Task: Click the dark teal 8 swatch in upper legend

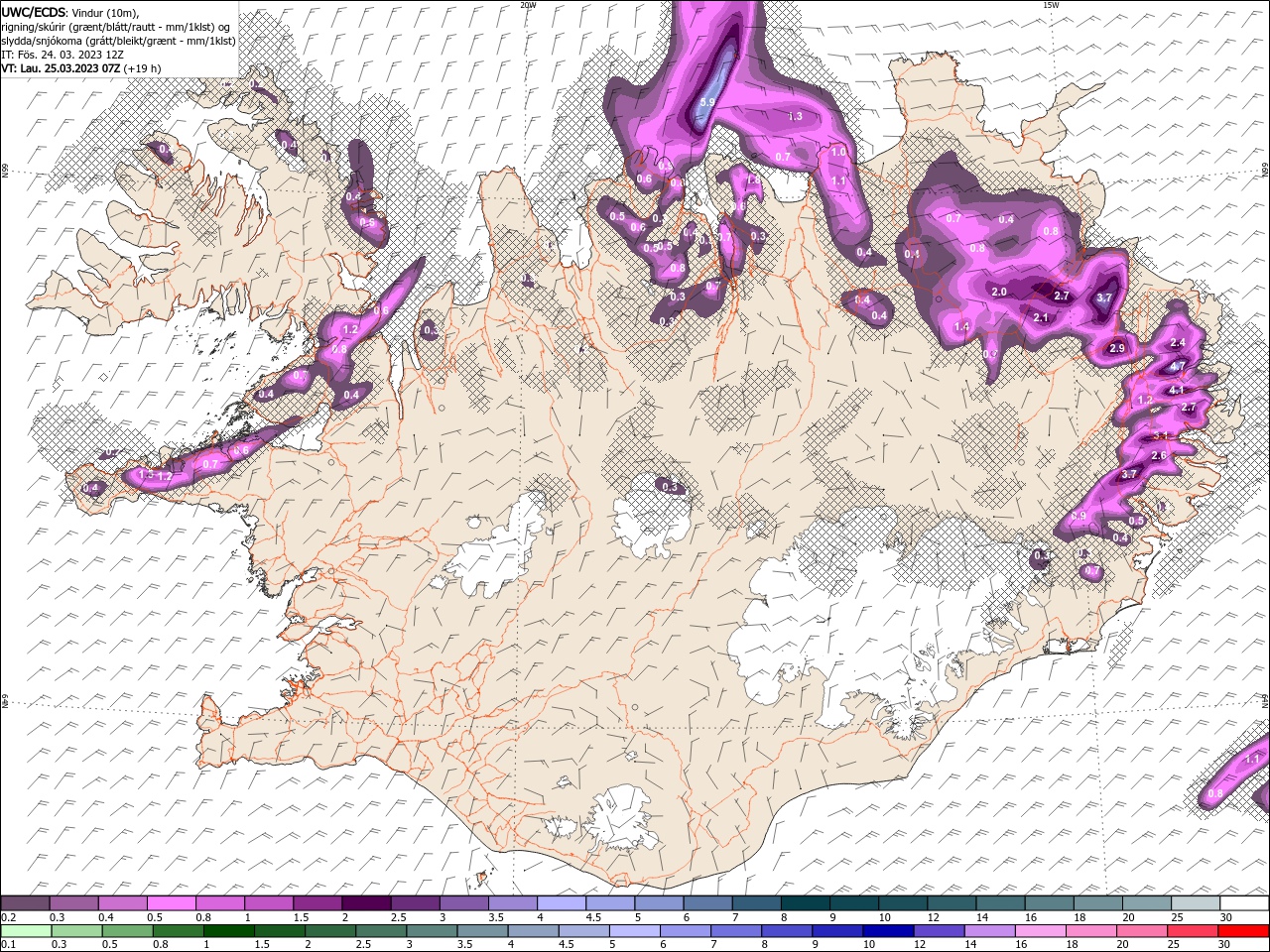Action: click(x=805, y=903)
